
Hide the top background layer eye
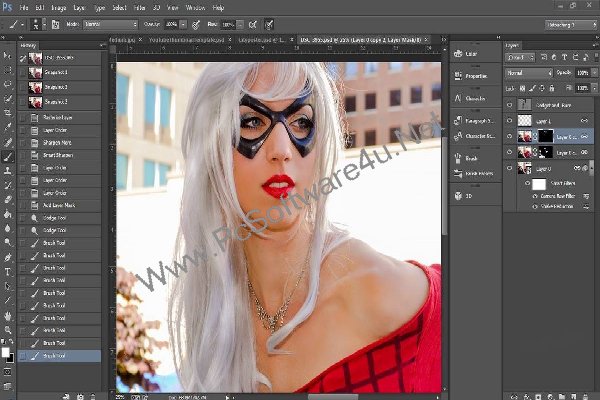pos(509,104)
